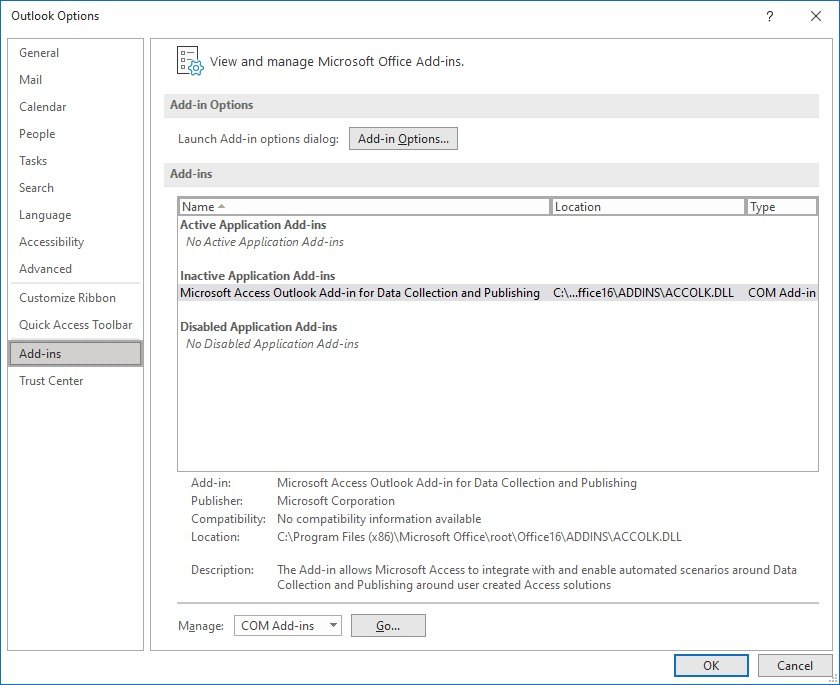Image resolution: width=840 pixels, height=685 pixels.
Task: Click the Go... button
Action: 388,626
